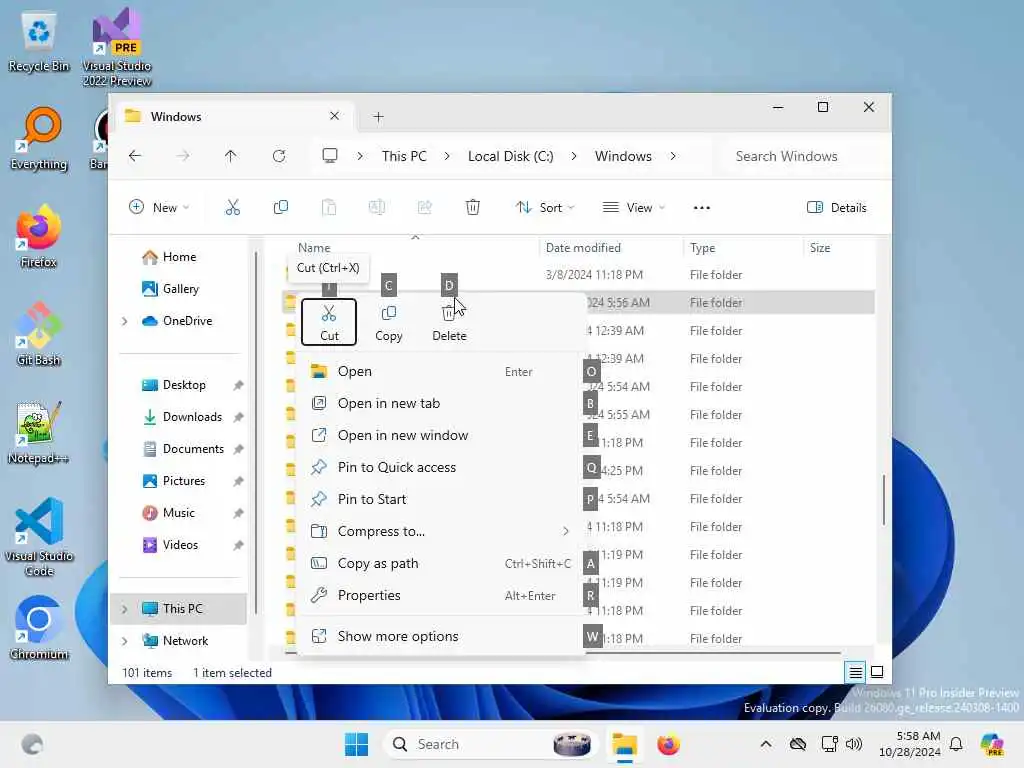Go back with the Back arrow

pos(135,156)
